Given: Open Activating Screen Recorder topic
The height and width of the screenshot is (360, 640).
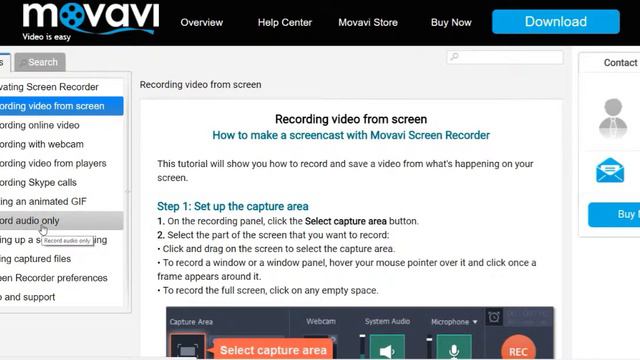Looking at the screenshot, I should [x=61, y=87].
